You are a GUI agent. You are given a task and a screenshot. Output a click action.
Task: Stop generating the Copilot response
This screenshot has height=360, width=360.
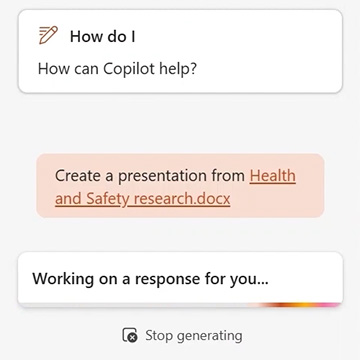(x=182, y=335)
